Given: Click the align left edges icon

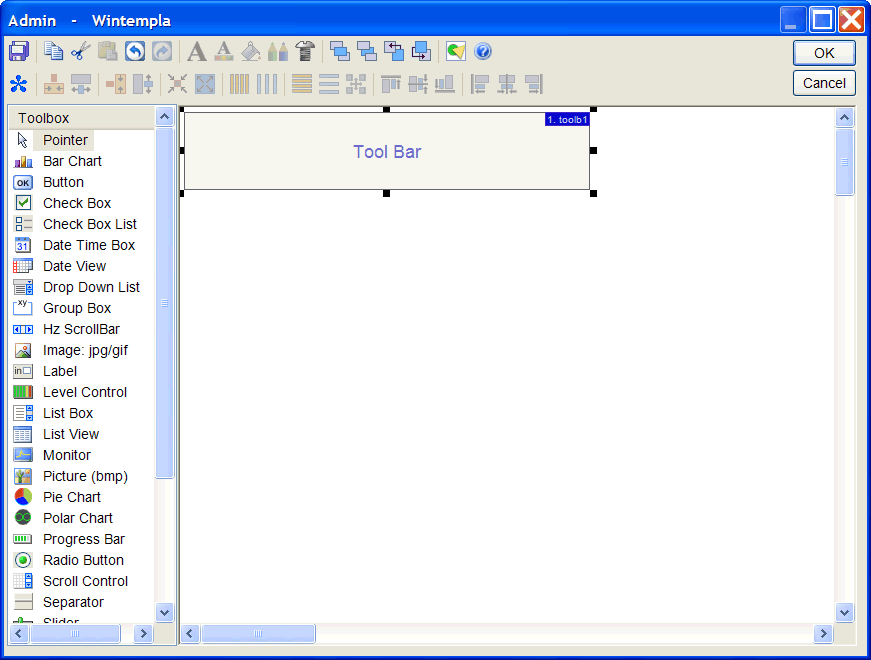Looking at the screenshot, I should (479, 84).
